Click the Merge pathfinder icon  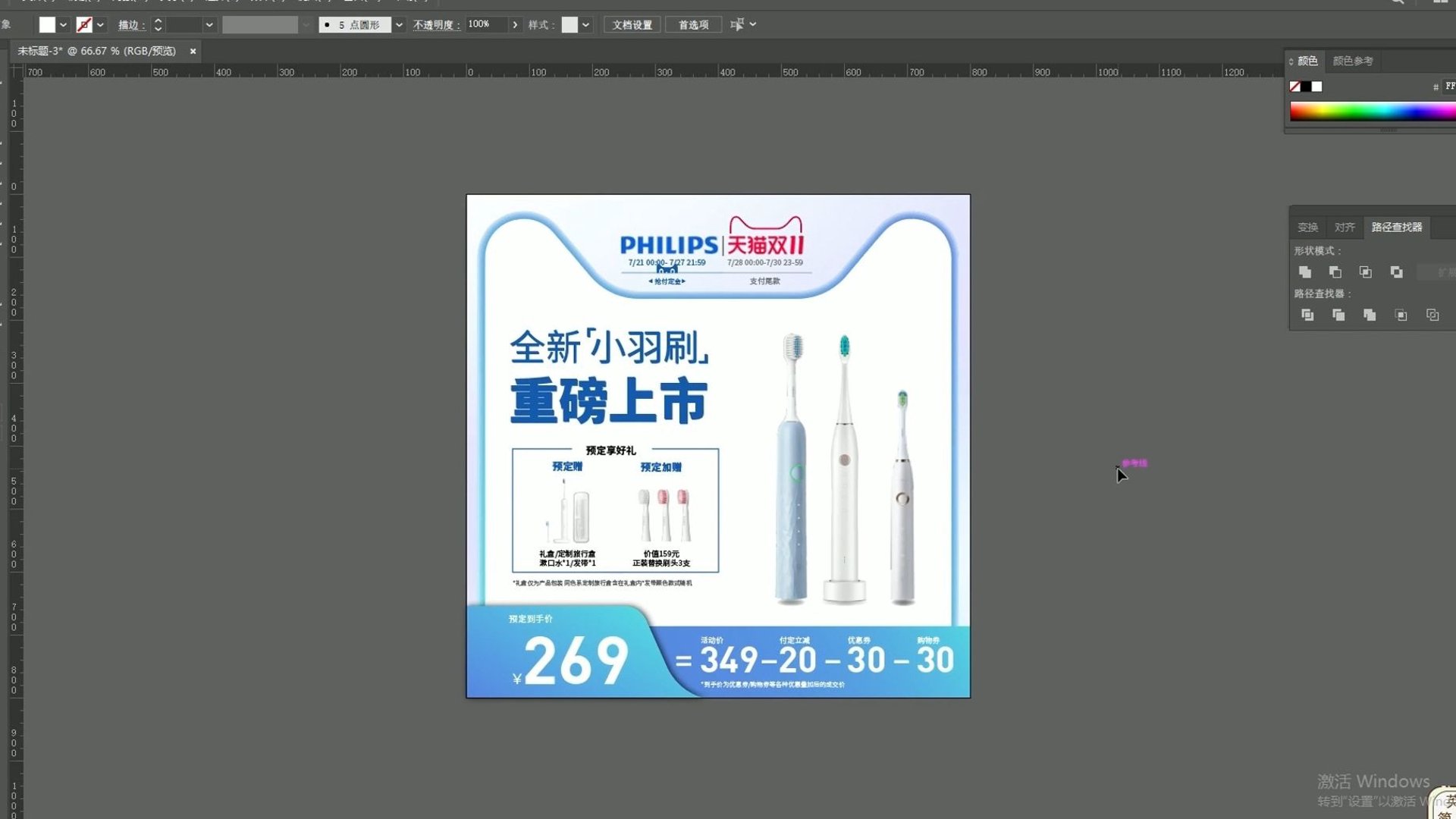(x=1370, y=315)
